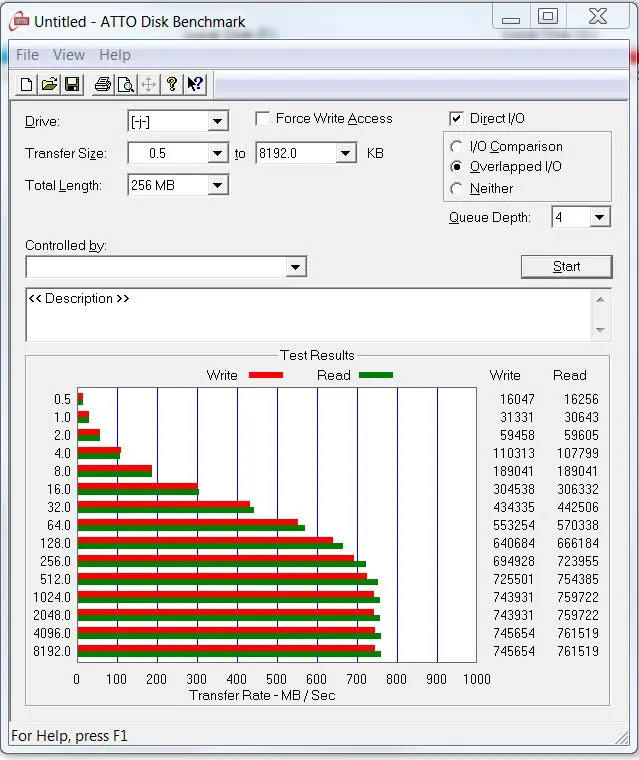
Task: Open the Total Length dropdown 256 MB
Action: (217, 185)
